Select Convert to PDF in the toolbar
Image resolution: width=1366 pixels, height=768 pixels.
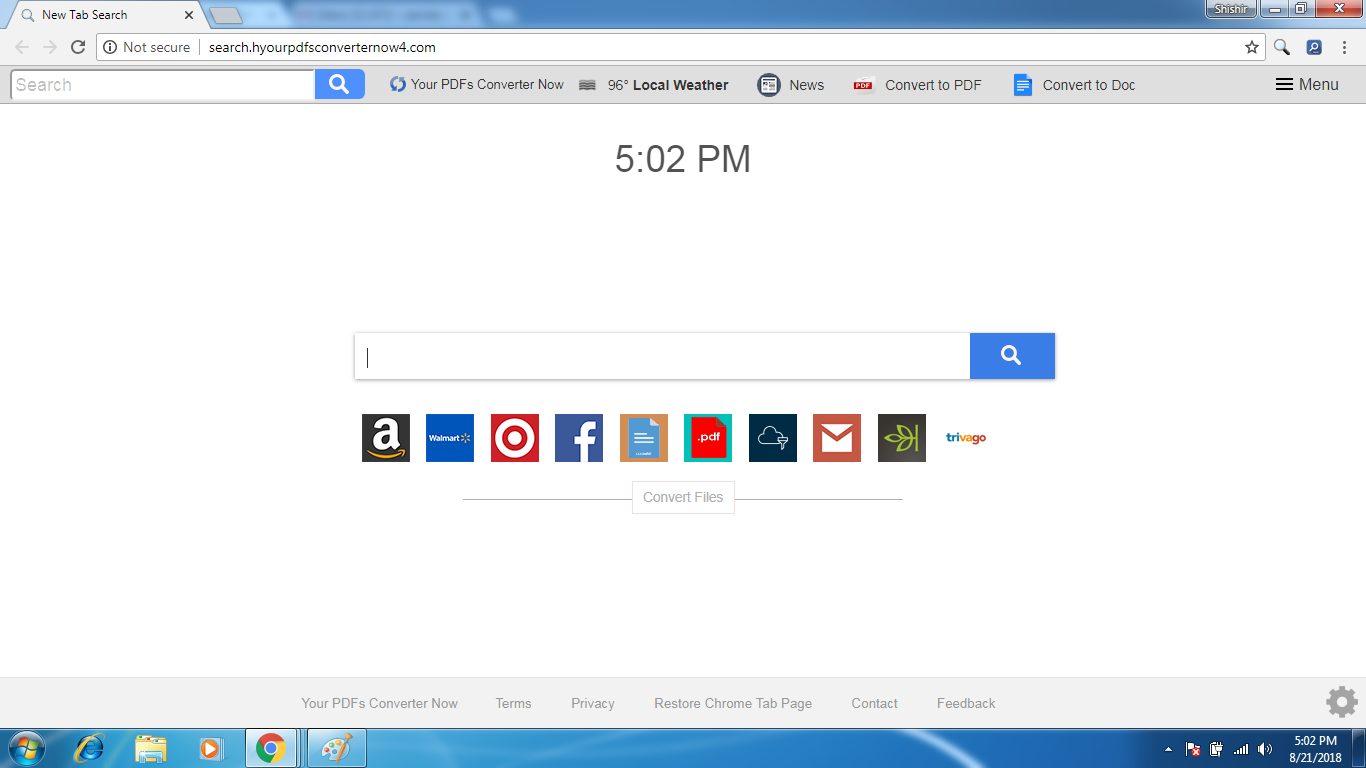[x=917, y=85]
